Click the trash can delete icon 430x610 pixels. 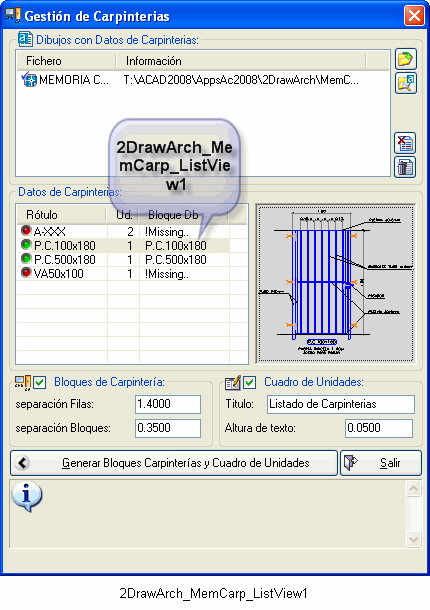[x=405, y=167]
